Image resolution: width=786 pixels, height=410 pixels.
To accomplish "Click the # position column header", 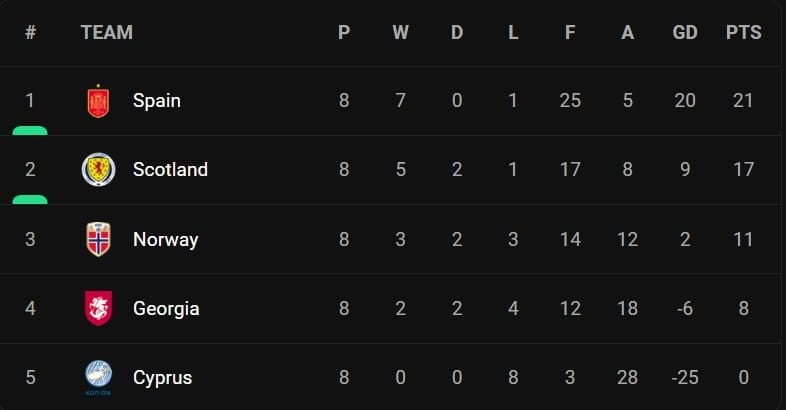I will coord(30,33).
